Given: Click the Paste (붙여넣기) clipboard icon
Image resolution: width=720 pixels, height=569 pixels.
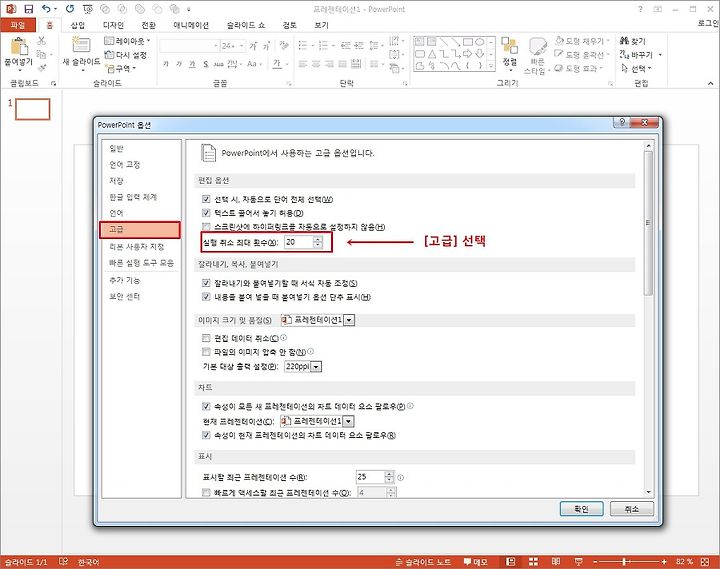Looking at the screenshot, I should coord(19,47).
